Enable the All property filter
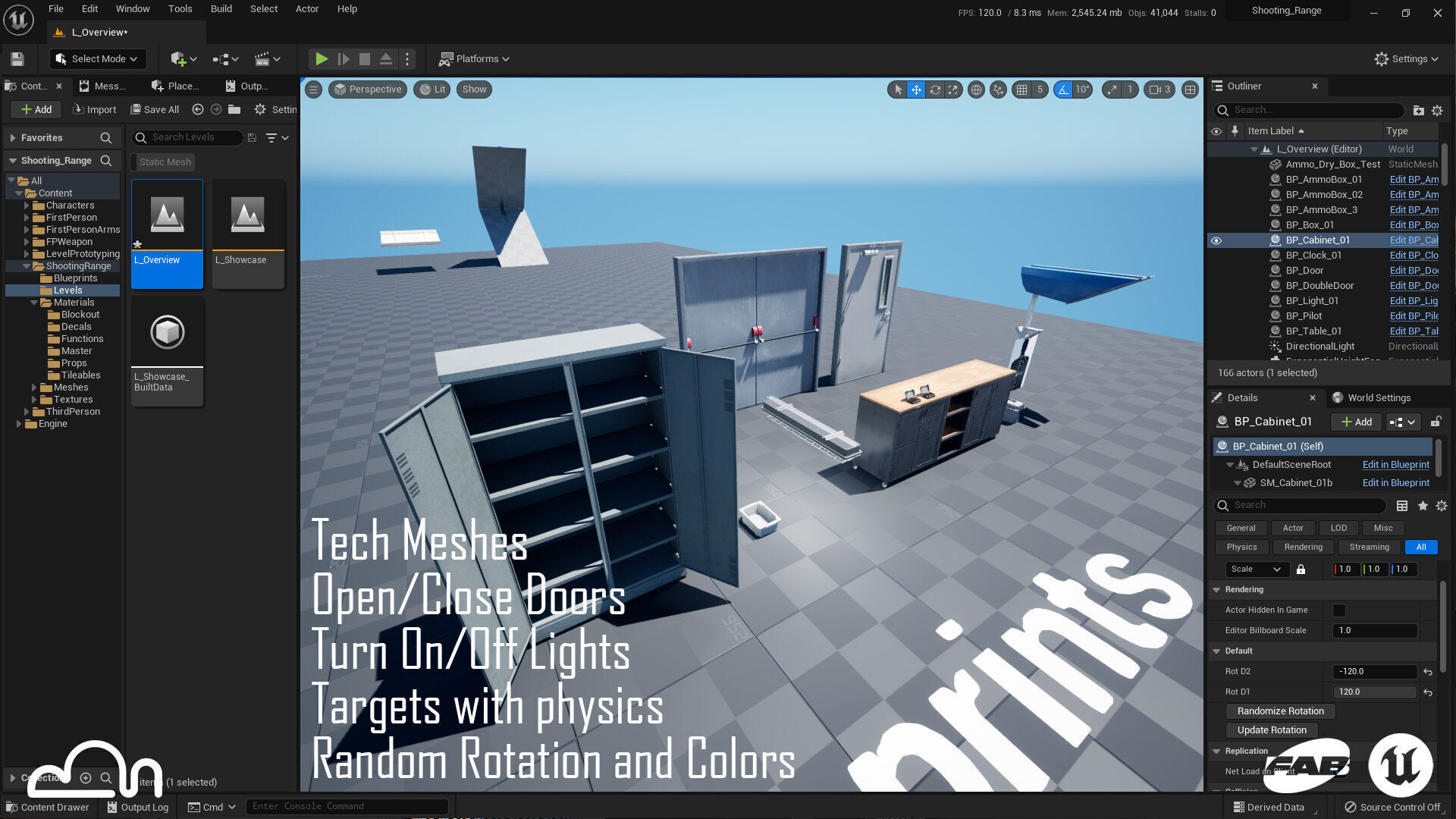1456x819 pixels. (1421, 548)
